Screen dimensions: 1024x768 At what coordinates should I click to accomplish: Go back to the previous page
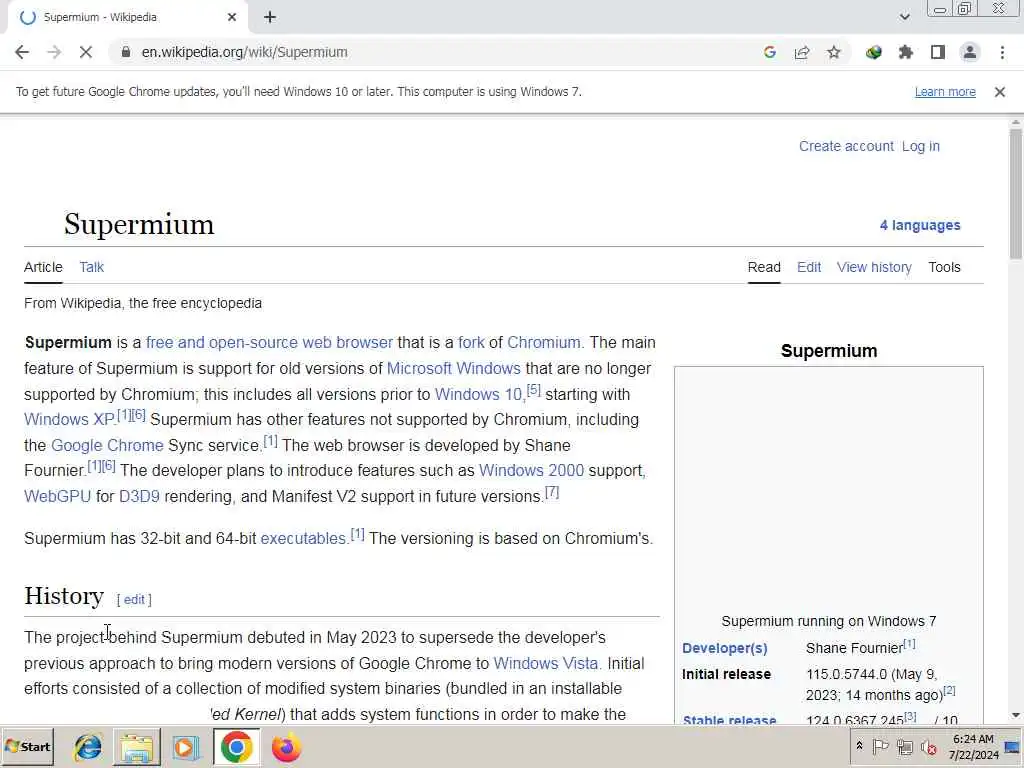(x=22, y=52)
